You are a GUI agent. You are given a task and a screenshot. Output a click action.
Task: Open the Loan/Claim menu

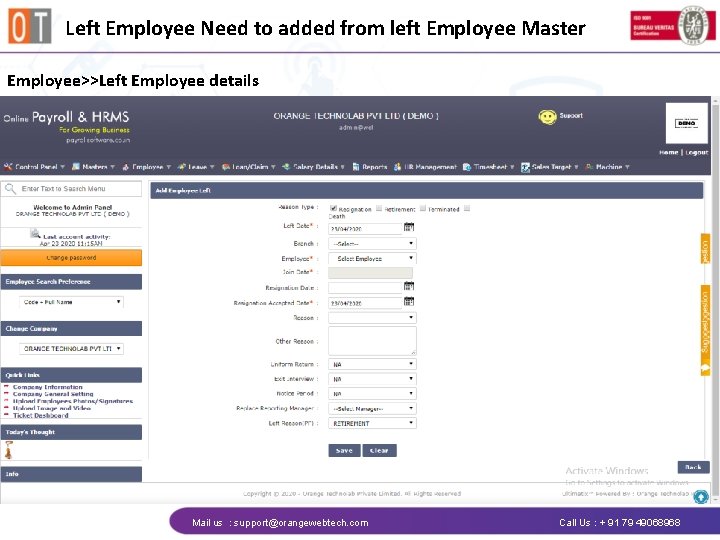pos(248,167)
